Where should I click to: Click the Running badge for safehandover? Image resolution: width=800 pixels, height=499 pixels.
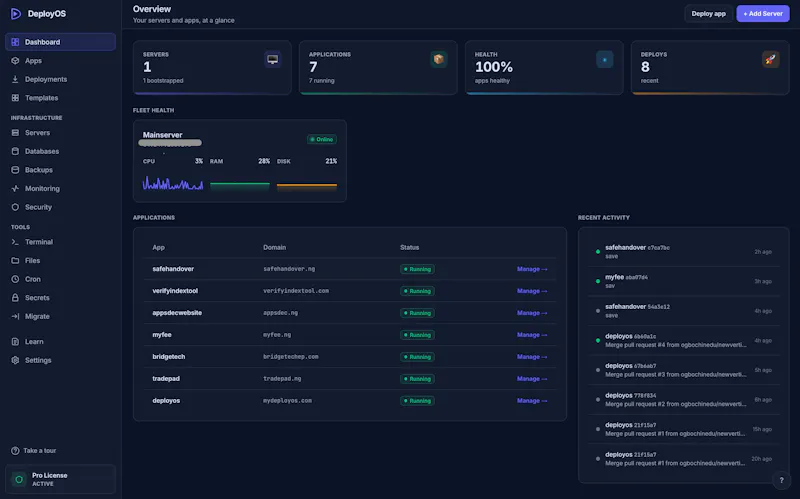417,269
